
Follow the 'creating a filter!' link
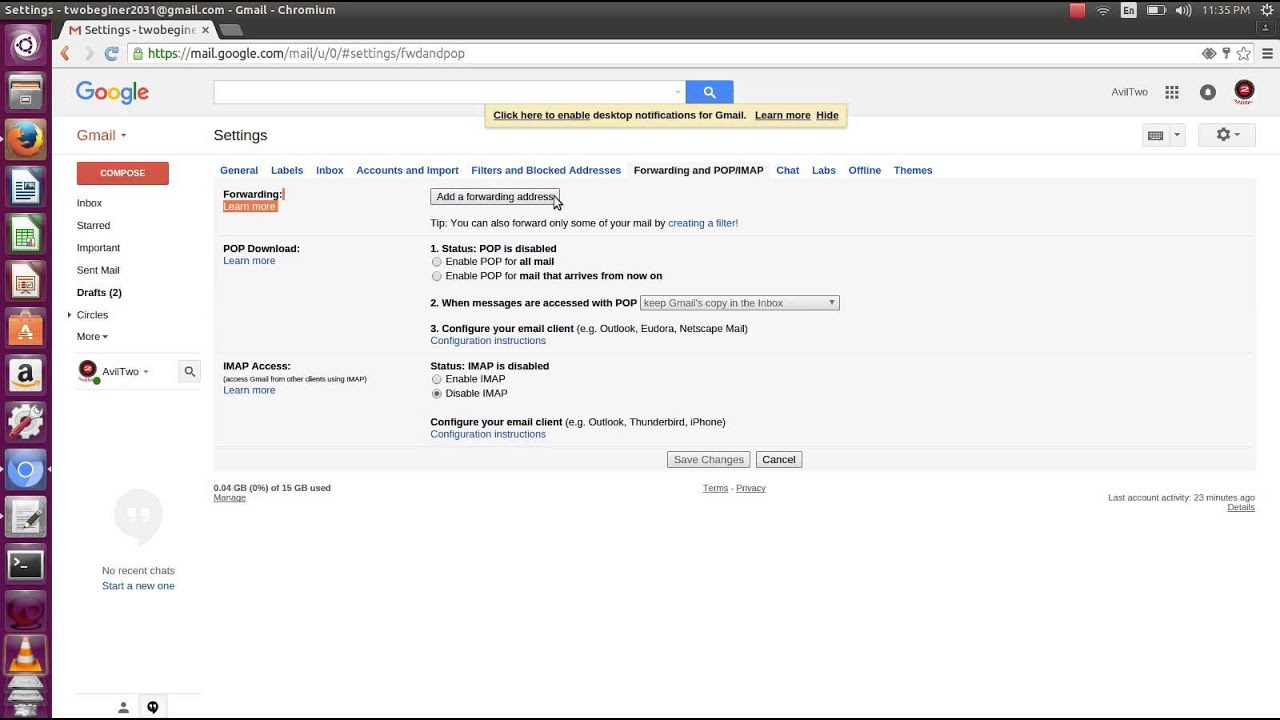(x=703, y=223)
